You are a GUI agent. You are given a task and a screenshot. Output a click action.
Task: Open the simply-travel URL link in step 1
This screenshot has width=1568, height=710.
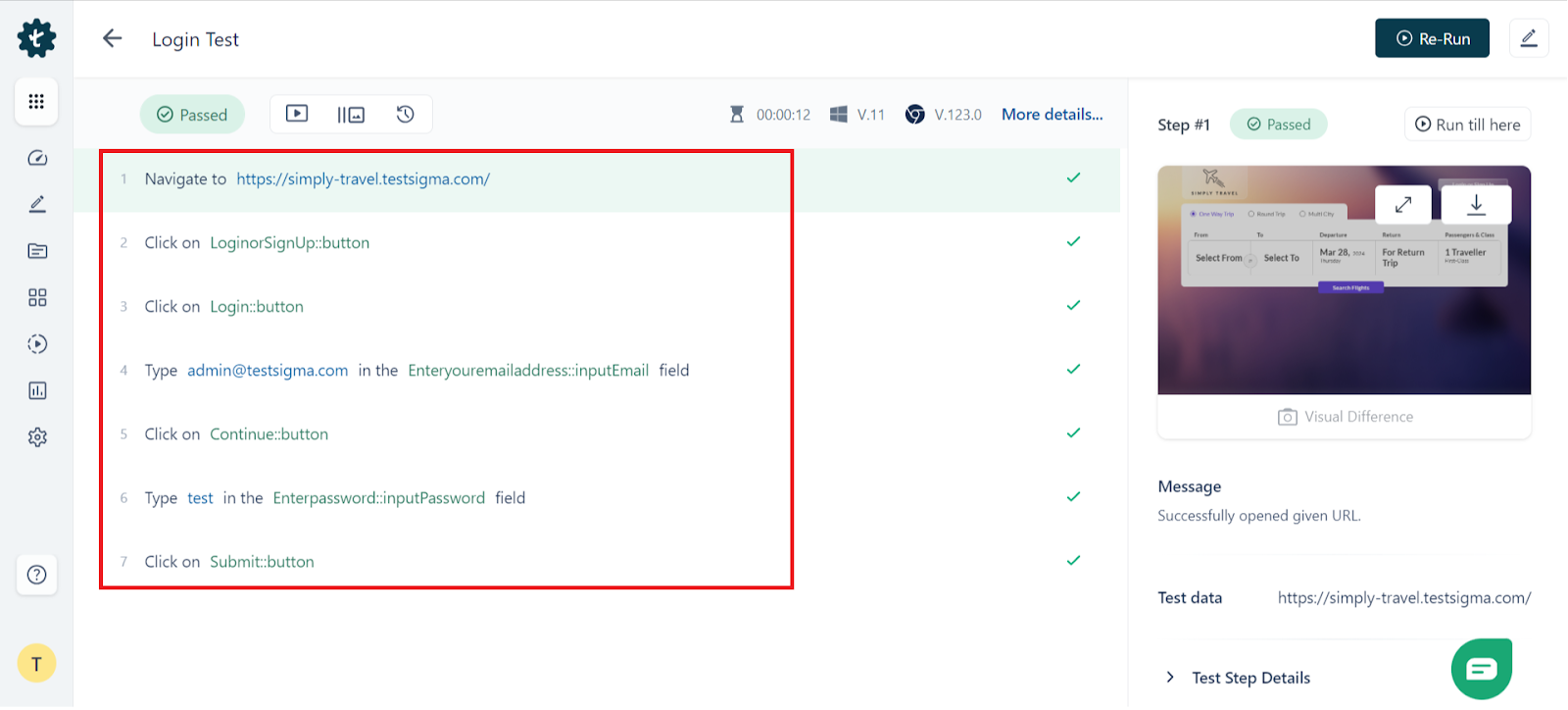point(363,178)
